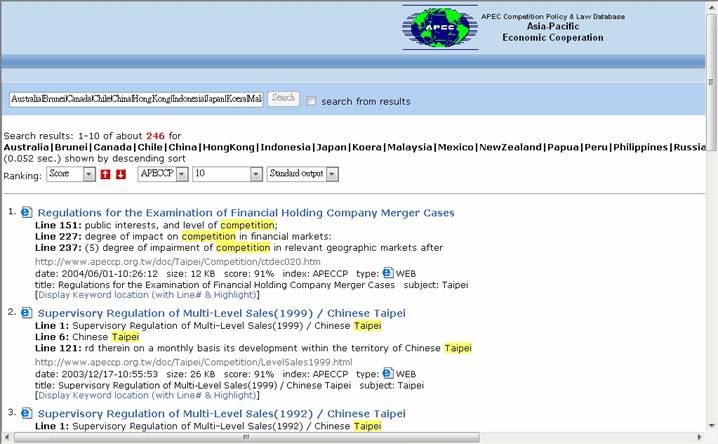Click the Search button
718x444 pixels.
(283, 98)
